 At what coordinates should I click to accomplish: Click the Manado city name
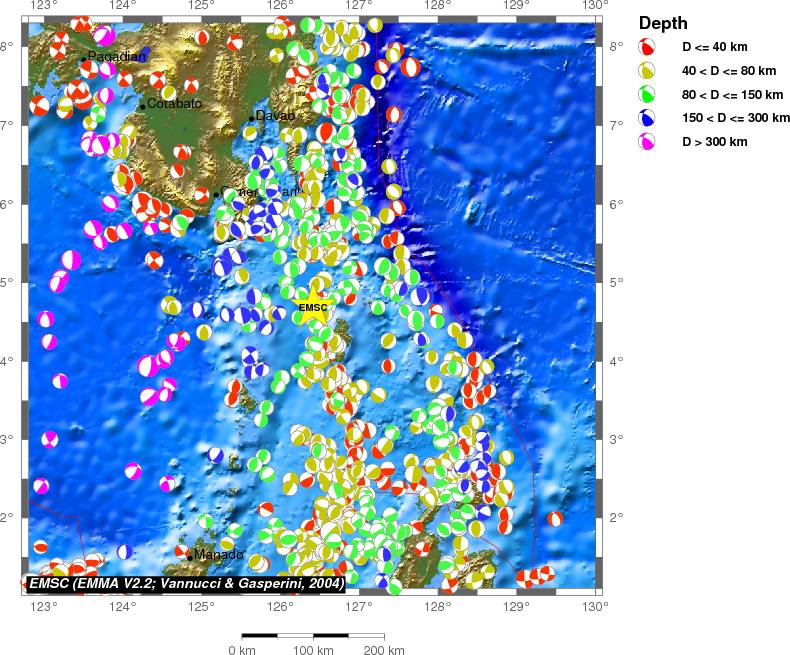coord(218,555)
